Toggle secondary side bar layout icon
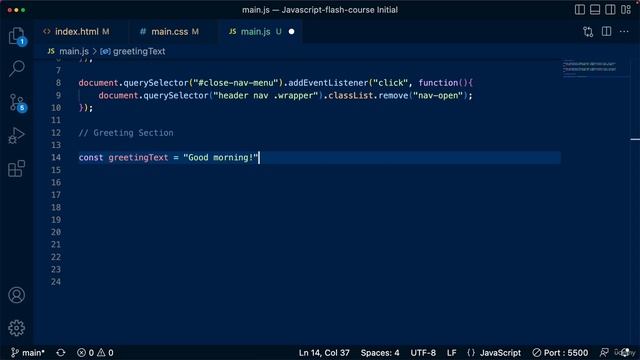 click(x=610, y=10)
